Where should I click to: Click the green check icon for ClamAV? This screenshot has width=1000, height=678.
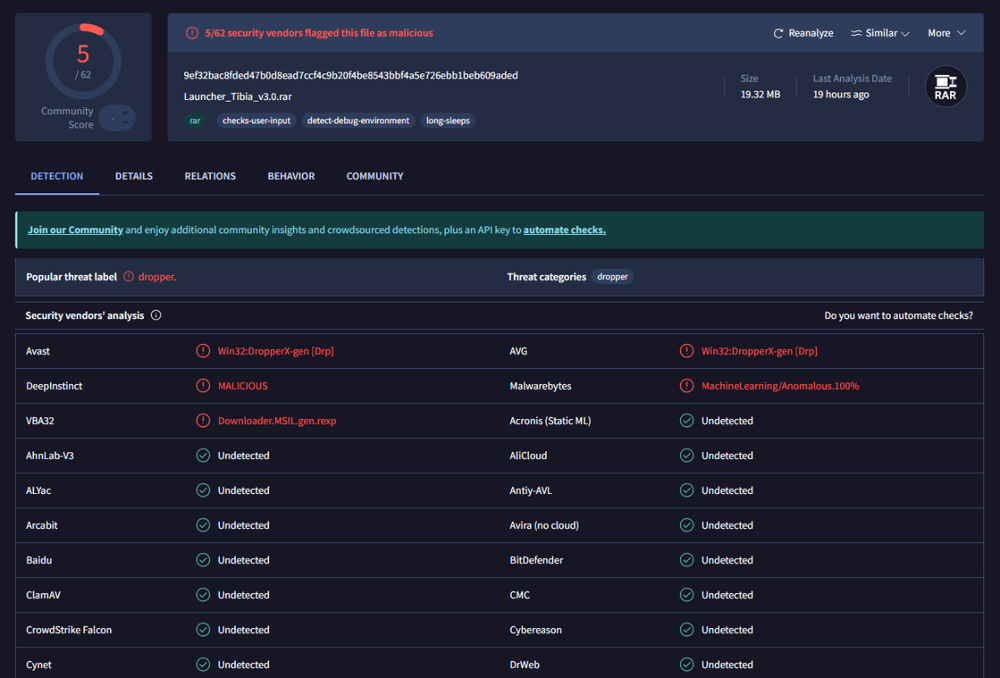point(203,595)
